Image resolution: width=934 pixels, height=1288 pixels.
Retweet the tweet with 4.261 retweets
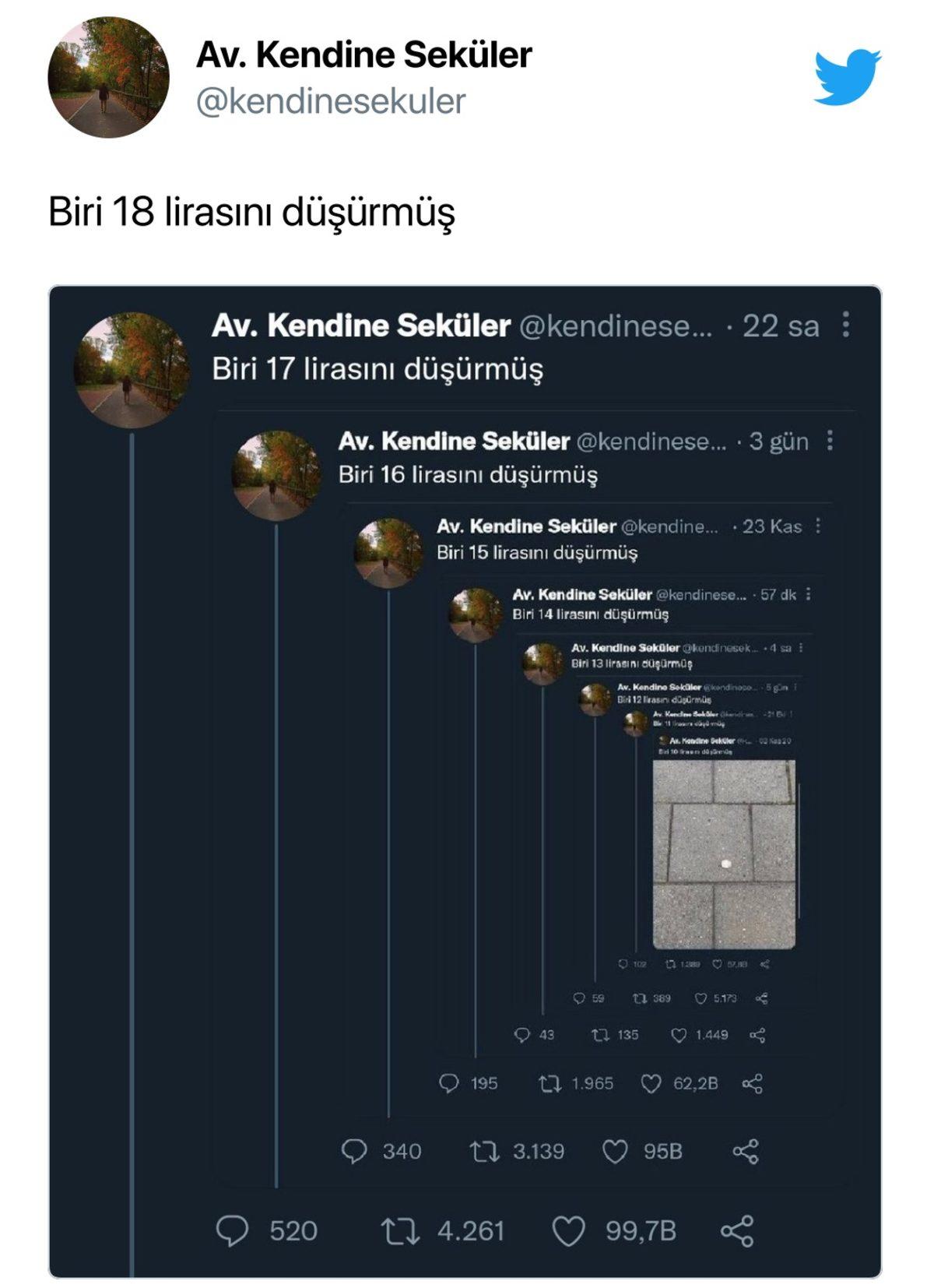(x=400, y=1231)
